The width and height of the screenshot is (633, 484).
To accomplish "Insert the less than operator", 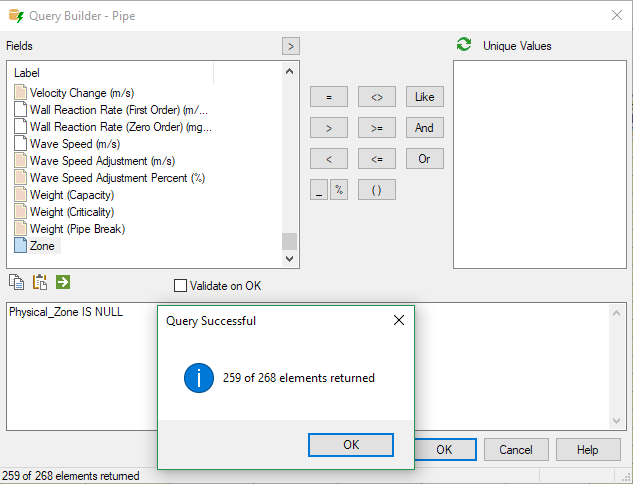I will click(x=329, y=159).
